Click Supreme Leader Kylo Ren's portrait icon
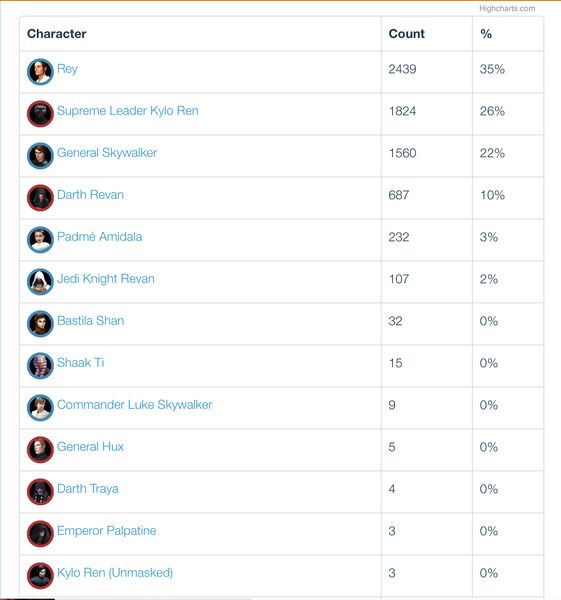 pyautogui.click(x=40, y=114)
